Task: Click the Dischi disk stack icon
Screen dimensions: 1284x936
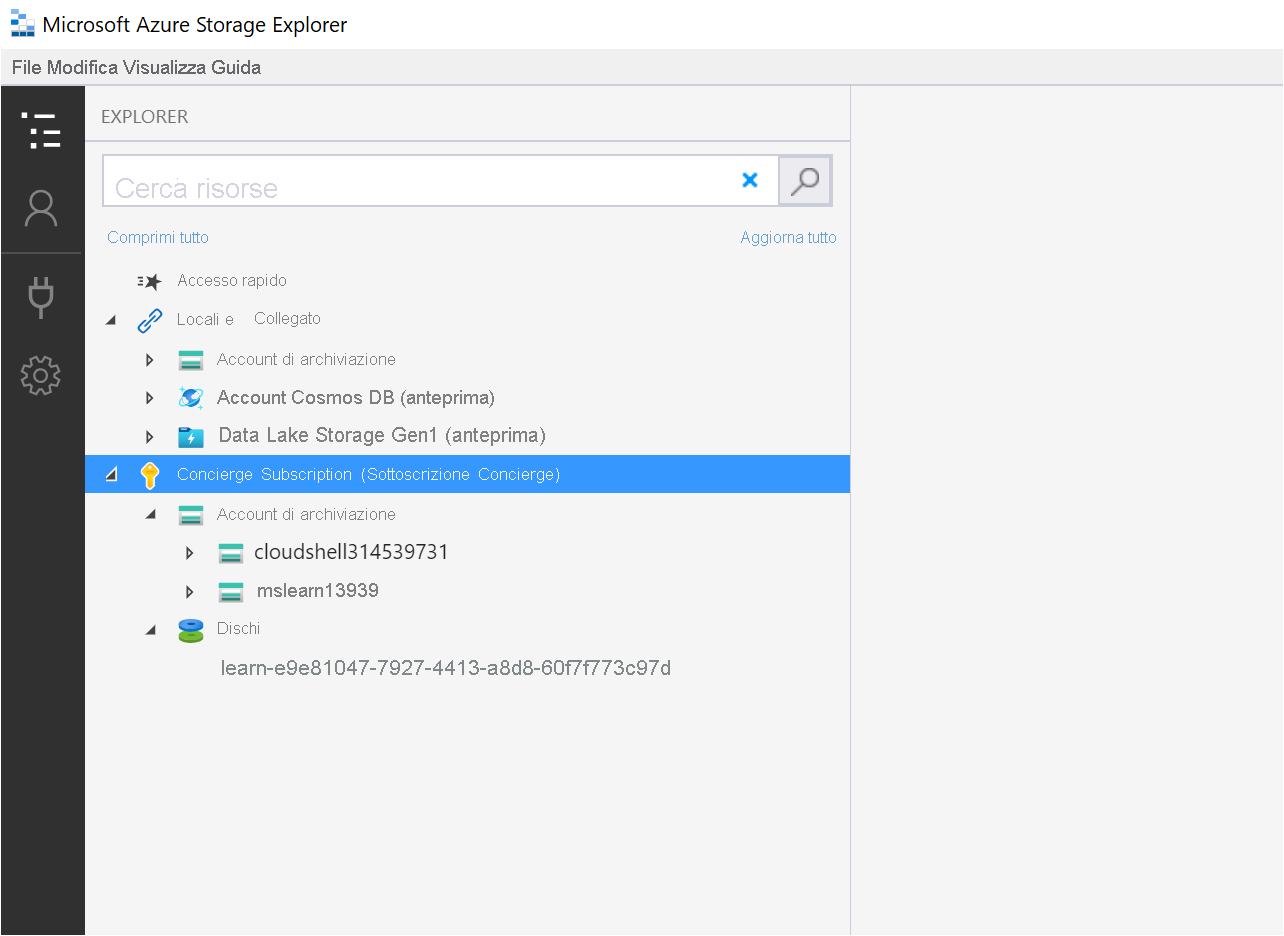Action: click(x=190, y=630)
